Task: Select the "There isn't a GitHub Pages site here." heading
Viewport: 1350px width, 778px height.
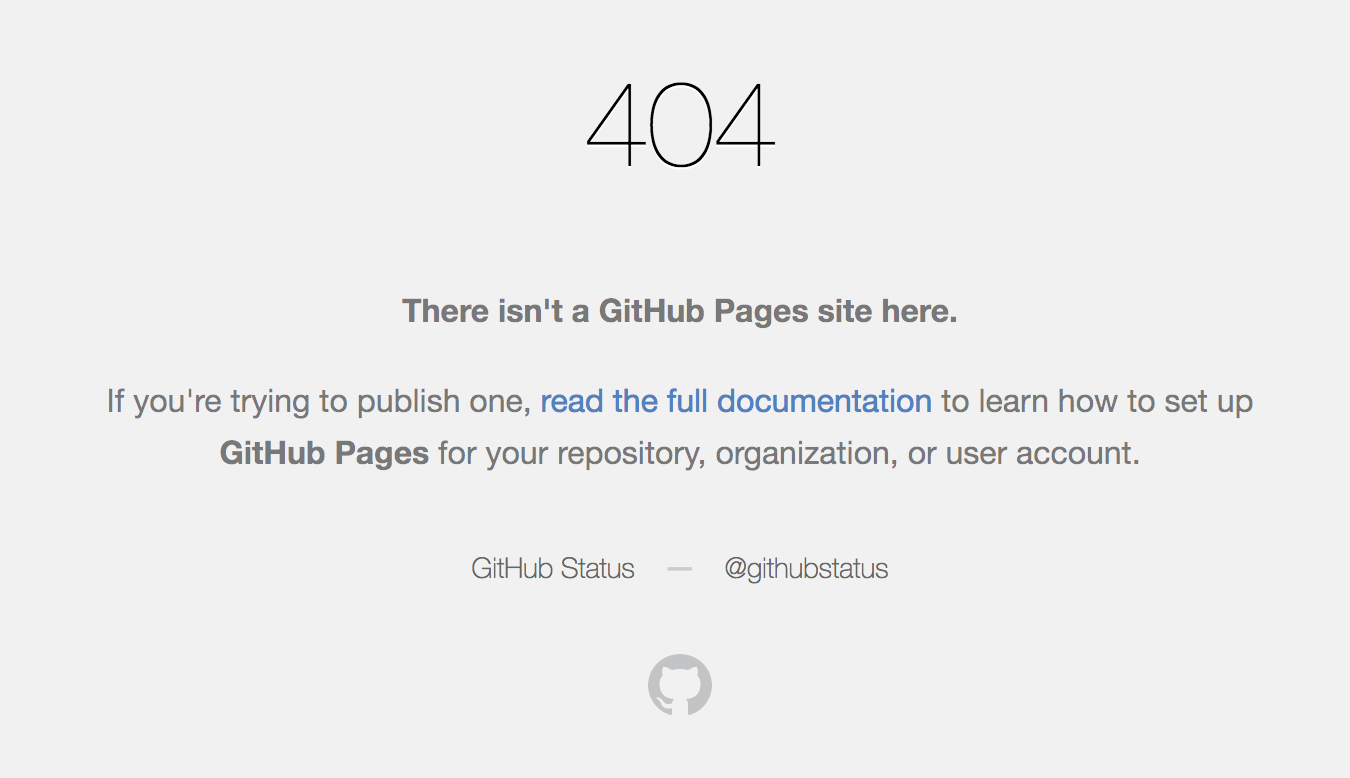Action: pyautogui.click(x=680, y=311)
